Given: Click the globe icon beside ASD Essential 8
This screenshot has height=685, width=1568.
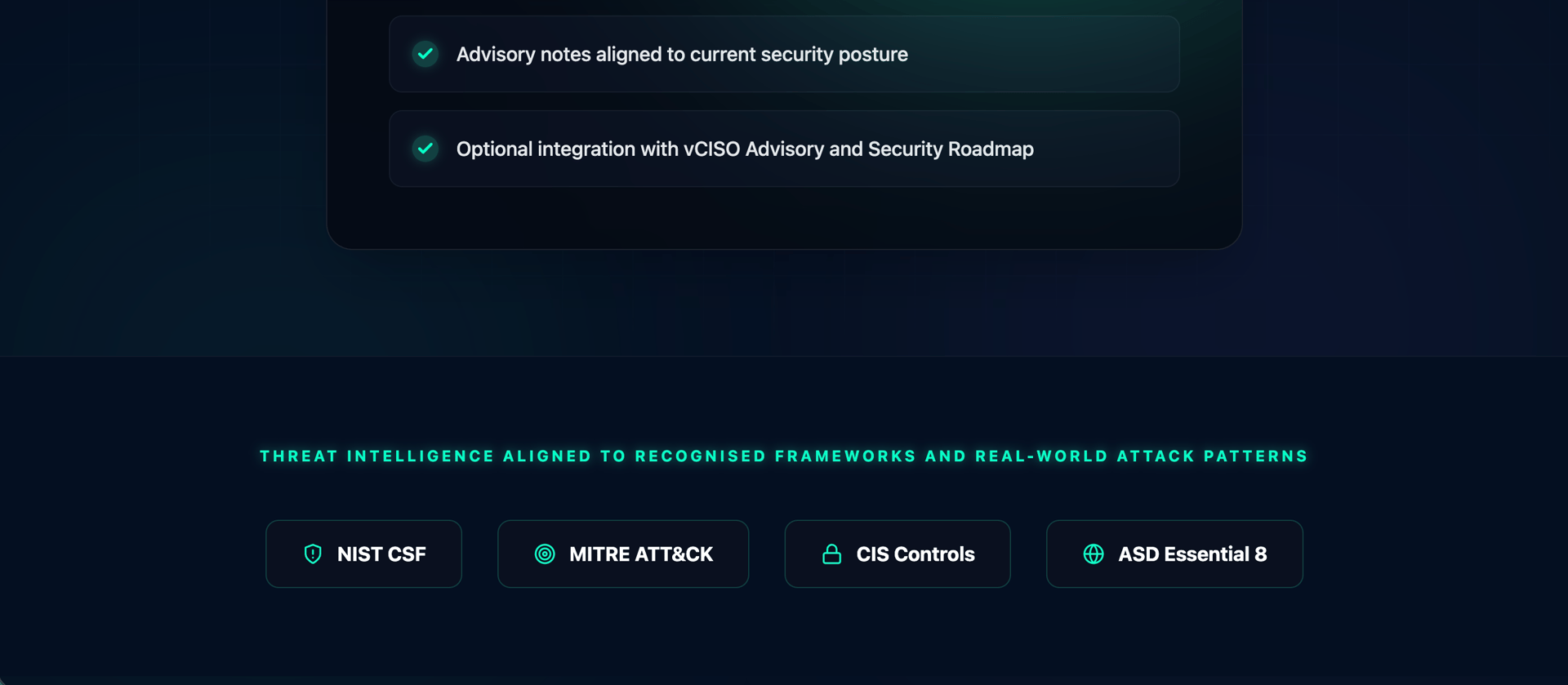Looking at the screenshot, I should click(1094, 554).
